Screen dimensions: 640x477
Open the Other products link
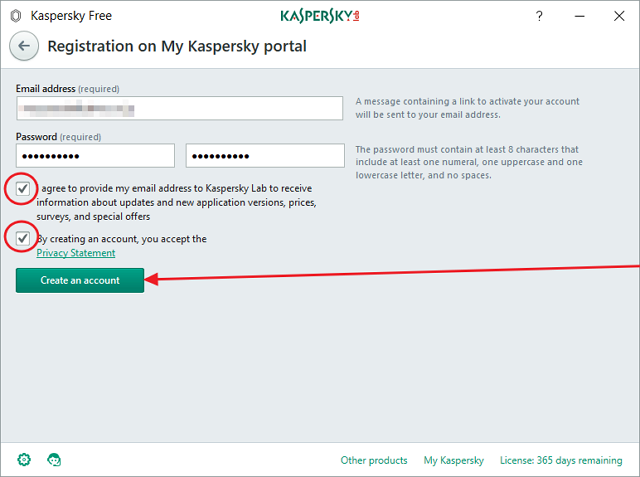(x=374, y=461)
